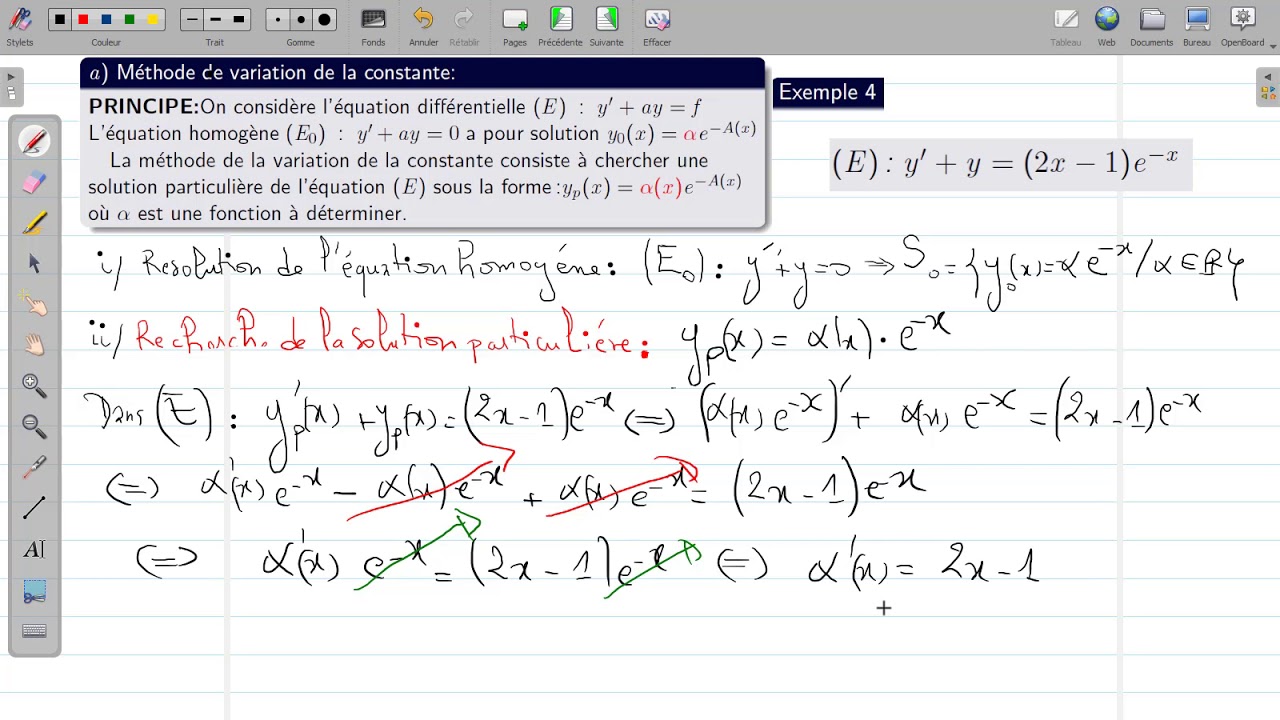
Task: Click the Rétablir redo button
Action: [x=464, y=26]
